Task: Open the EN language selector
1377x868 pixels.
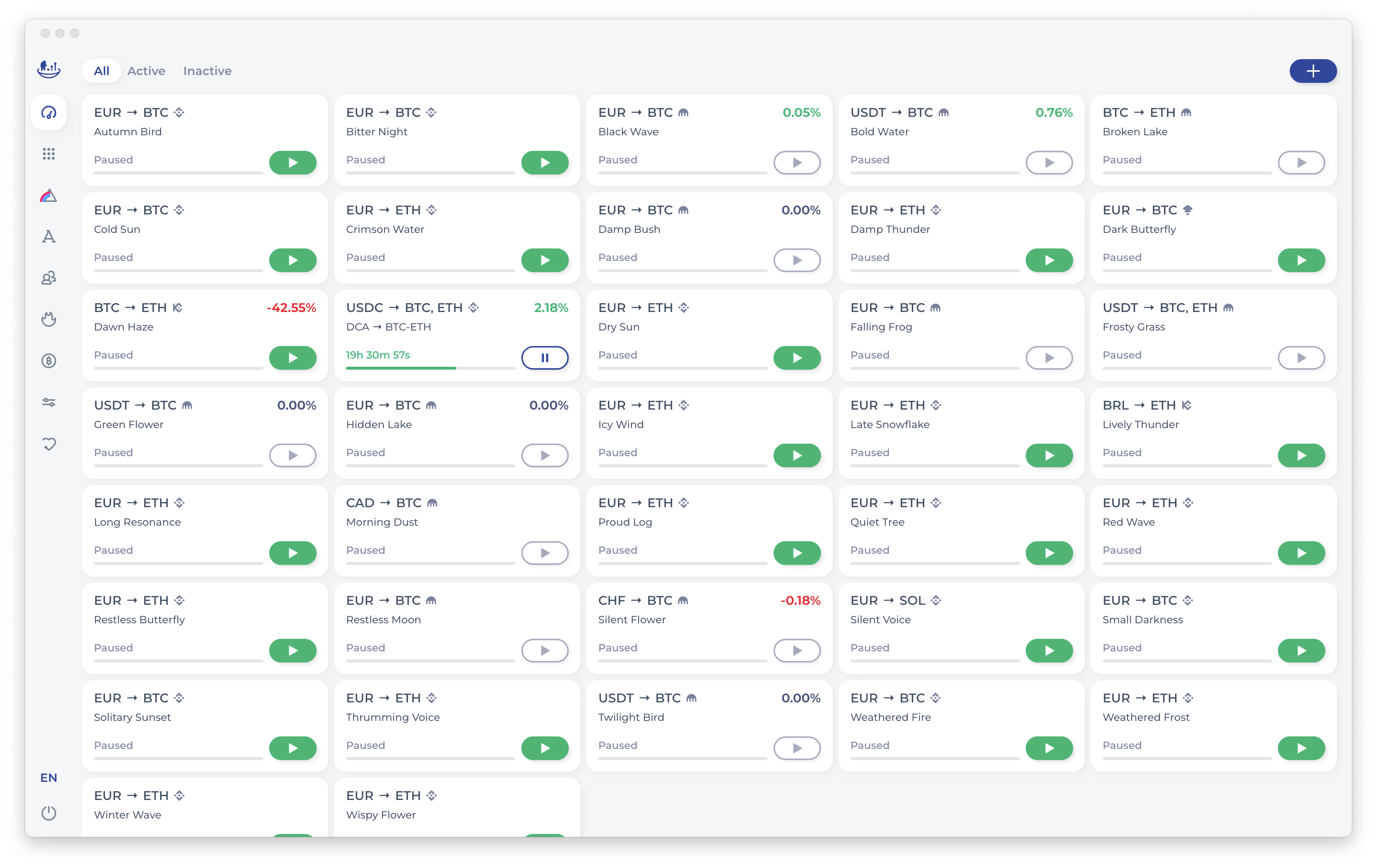Action: click(x=48, y=778)
